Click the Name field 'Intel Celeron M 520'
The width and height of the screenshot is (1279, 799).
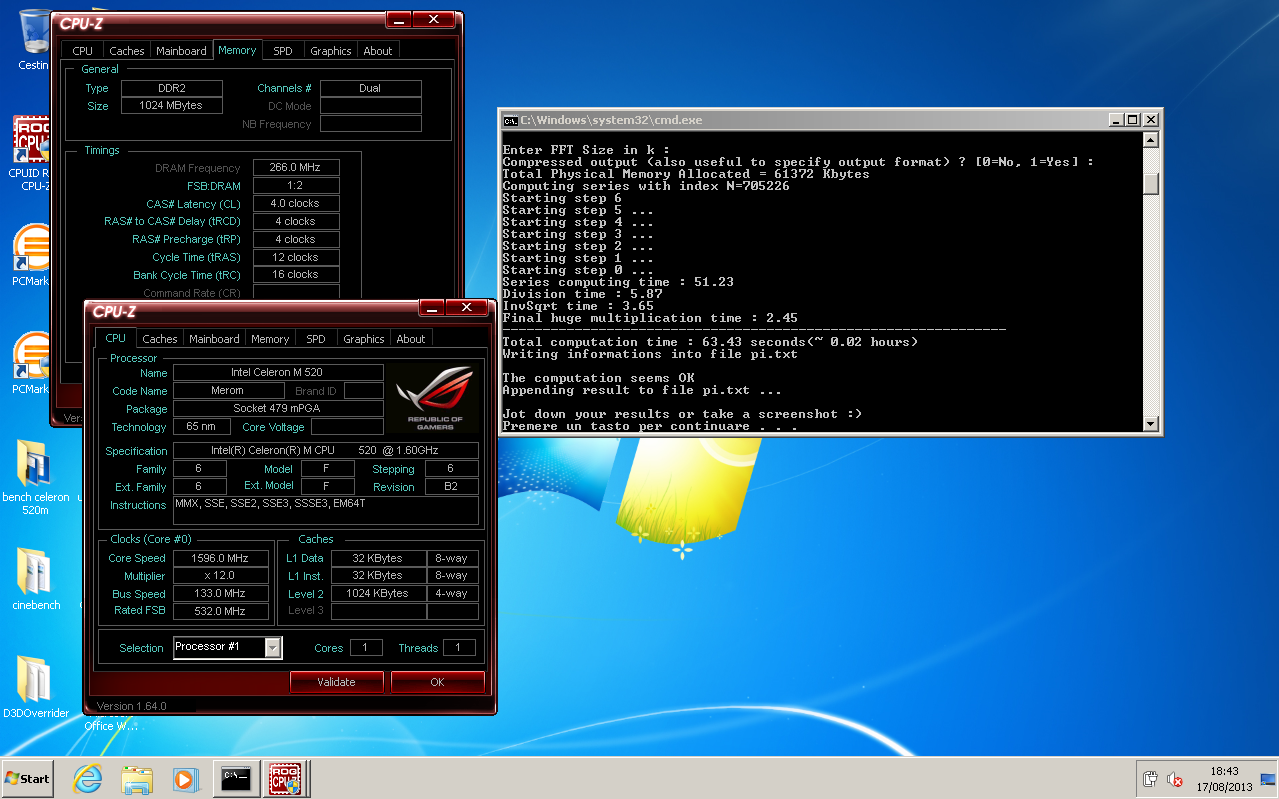[278, 372]
